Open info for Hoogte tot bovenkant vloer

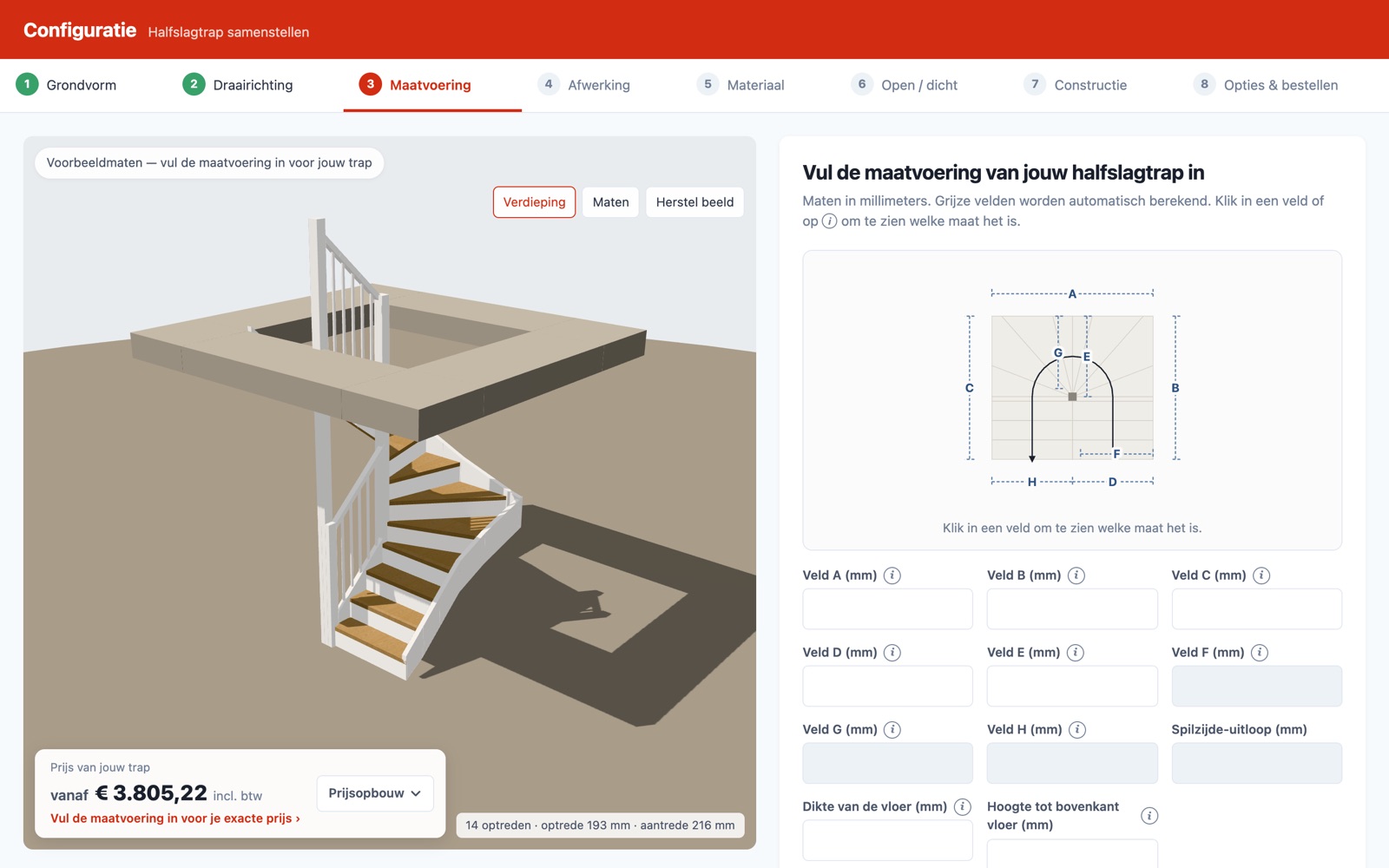coord(1149,816)
